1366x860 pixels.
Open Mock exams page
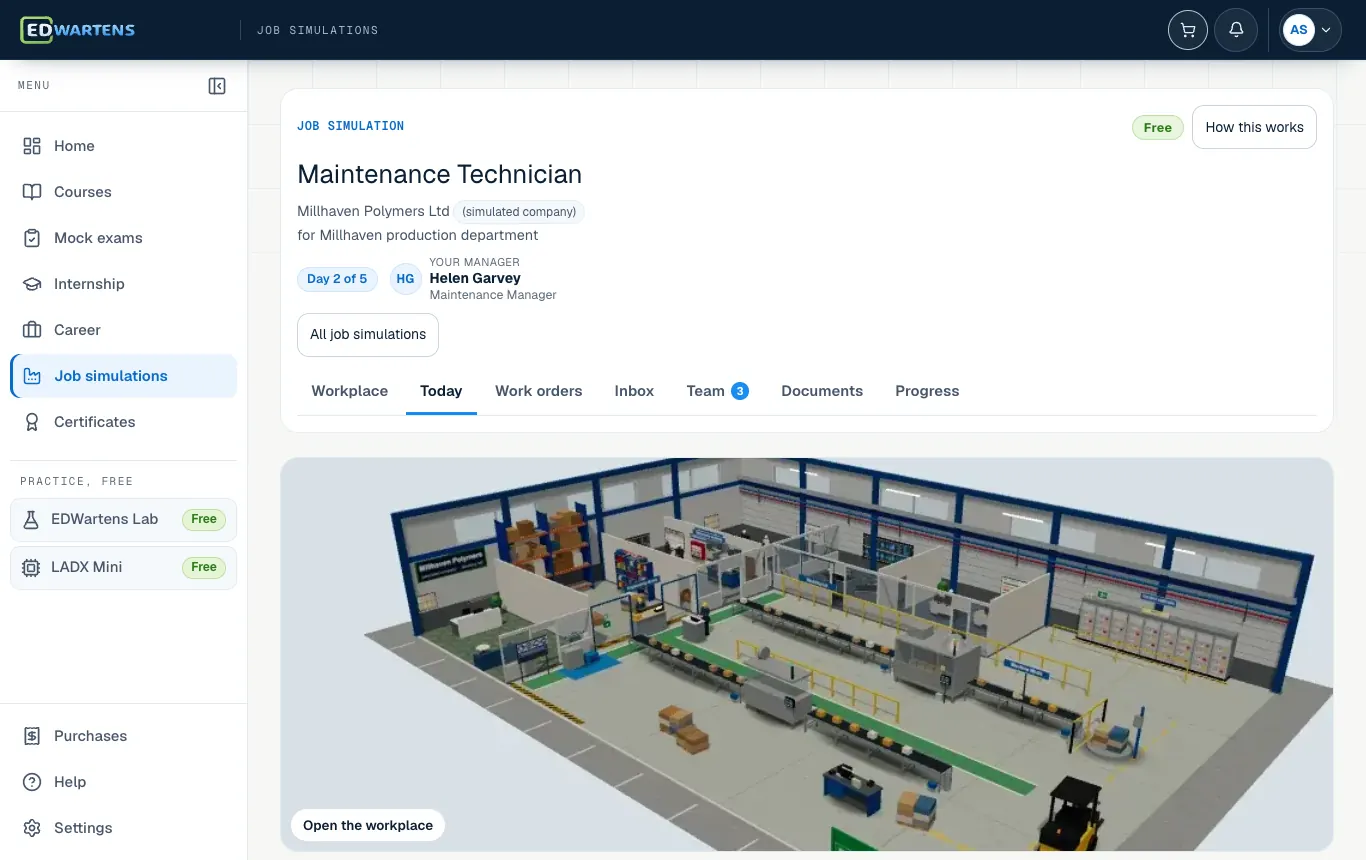pos(124,238)
